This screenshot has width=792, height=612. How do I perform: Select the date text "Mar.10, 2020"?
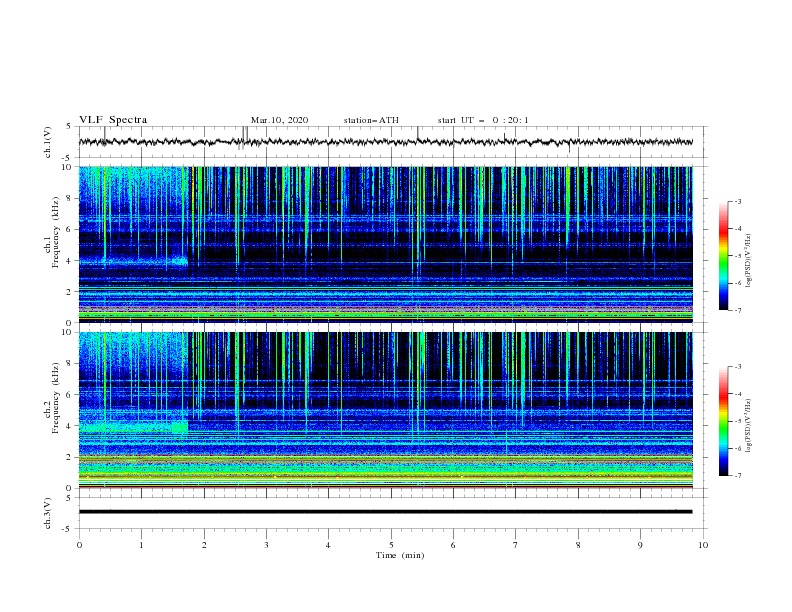[279, 120]
